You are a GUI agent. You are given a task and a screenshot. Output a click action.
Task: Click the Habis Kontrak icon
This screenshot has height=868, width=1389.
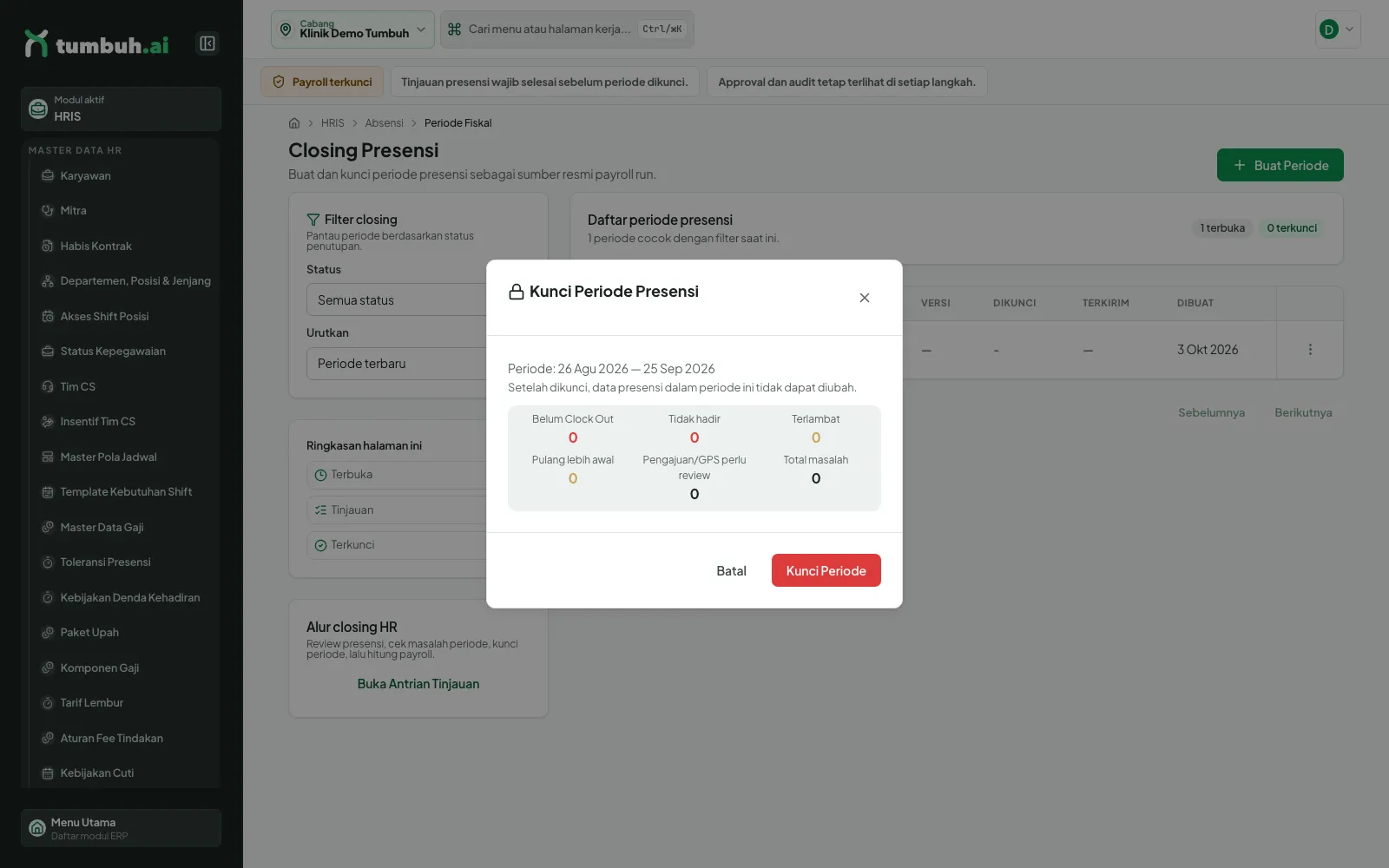(48, 246)
